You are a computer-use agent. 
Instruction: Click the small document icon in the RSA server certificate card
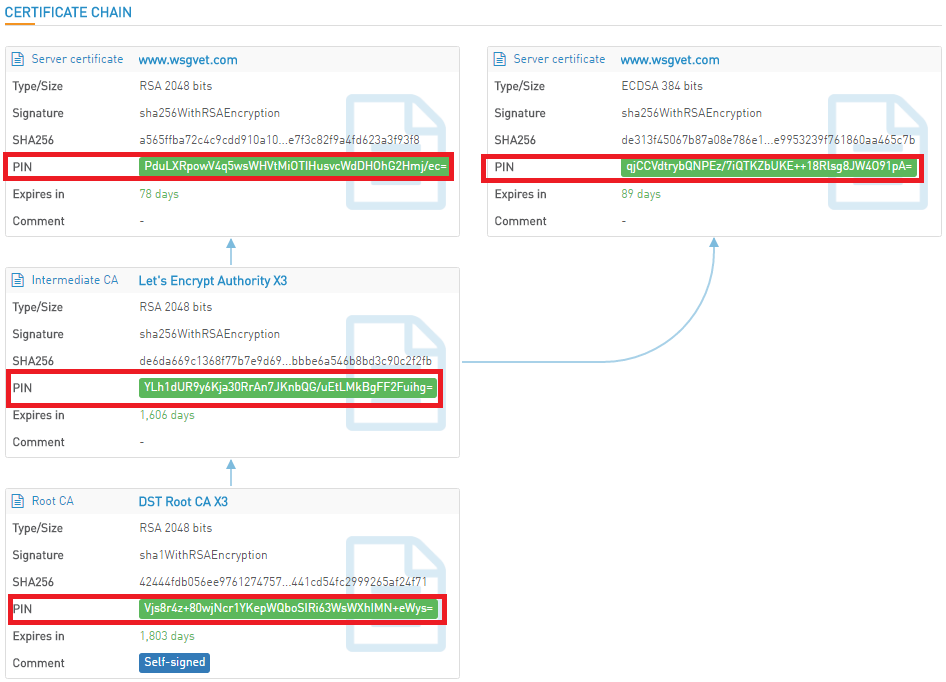(x=18, y=60)
